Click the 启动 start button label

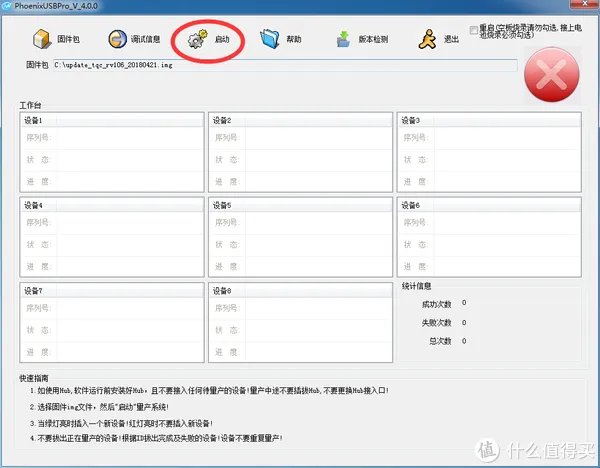222,39
